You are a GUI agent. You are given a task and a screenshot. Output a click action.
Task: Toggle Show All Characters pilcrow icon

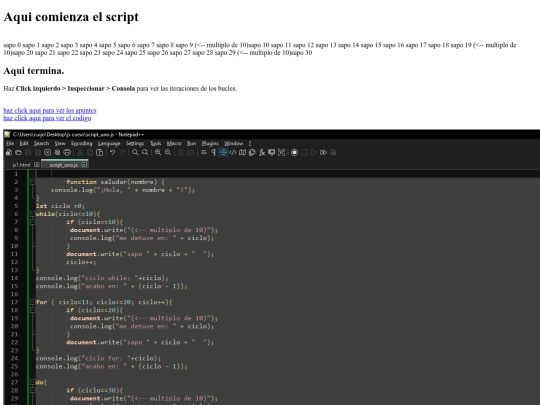[213, 152]
